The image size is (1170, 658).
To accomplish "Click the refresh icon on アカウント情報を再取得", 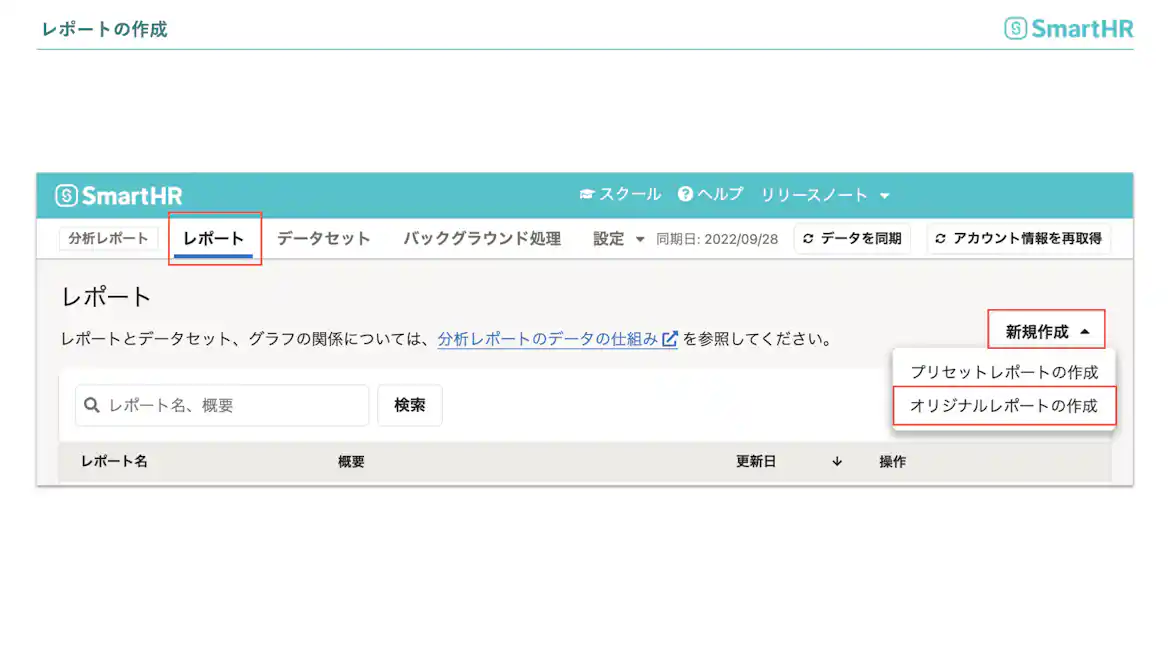I will pyautogui.click(x=940, y=238).
